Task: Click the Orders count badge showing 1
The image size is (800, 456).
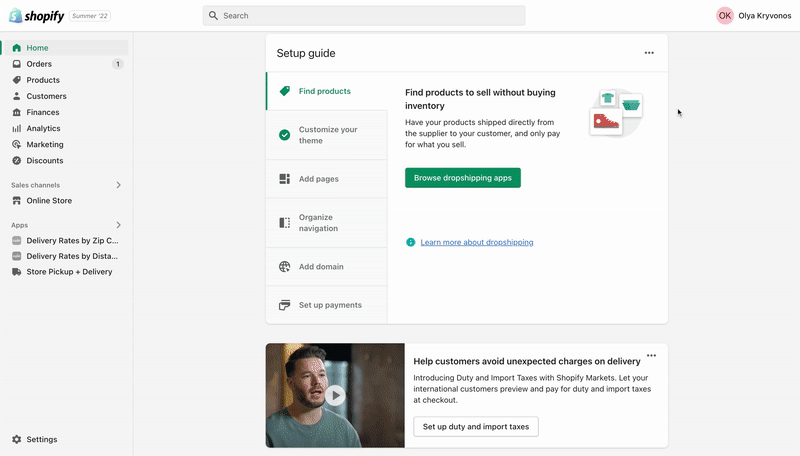Action: pos(118,64)
